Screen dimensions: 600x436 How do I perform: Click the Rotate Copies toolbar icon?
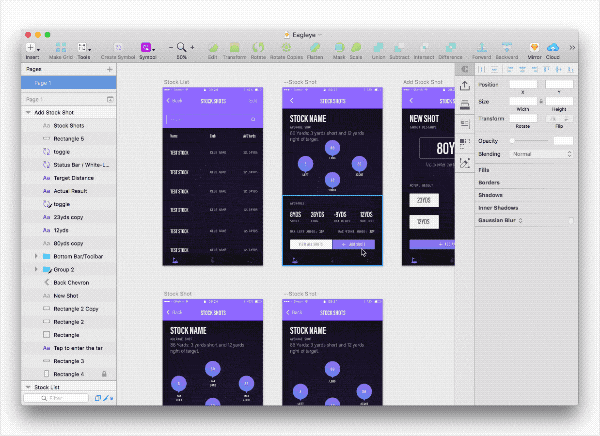[286, 47]
